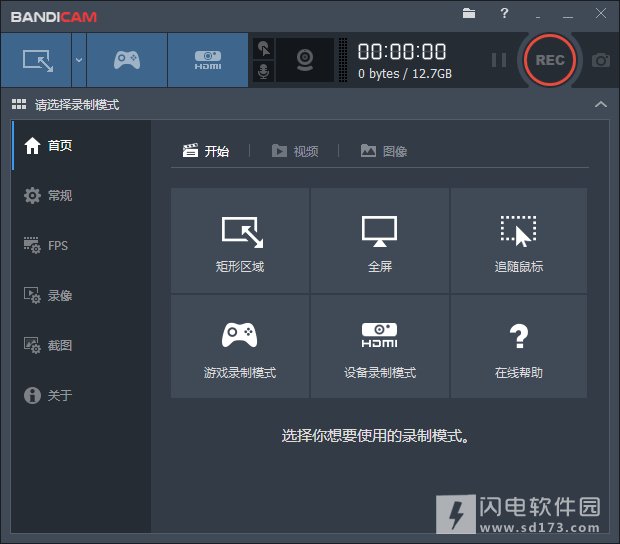Click the pause recording button
Viewport: 620px width, 544px height.
pyautogui.click(x=499, y=60)
